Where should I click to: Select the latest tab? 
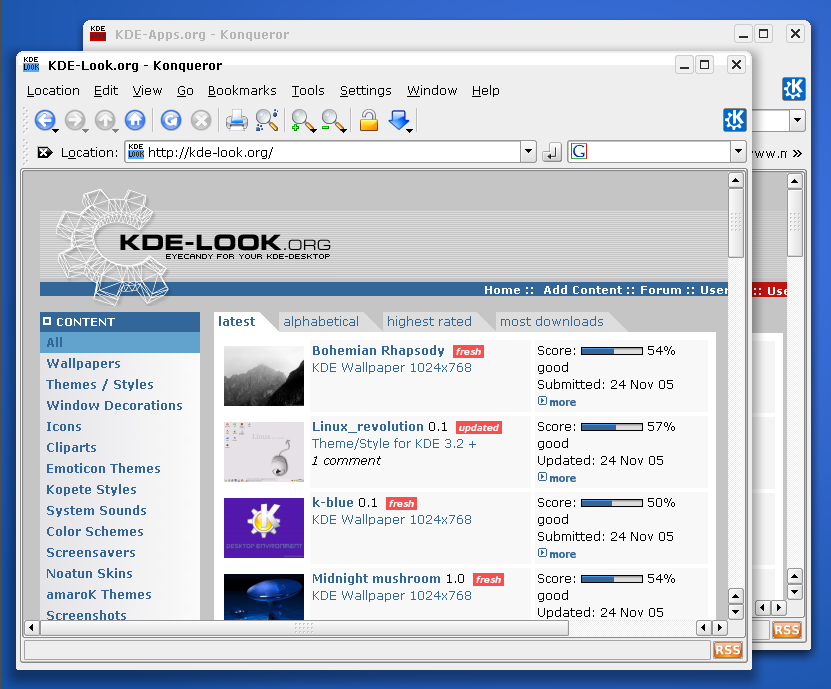(236, 322)
